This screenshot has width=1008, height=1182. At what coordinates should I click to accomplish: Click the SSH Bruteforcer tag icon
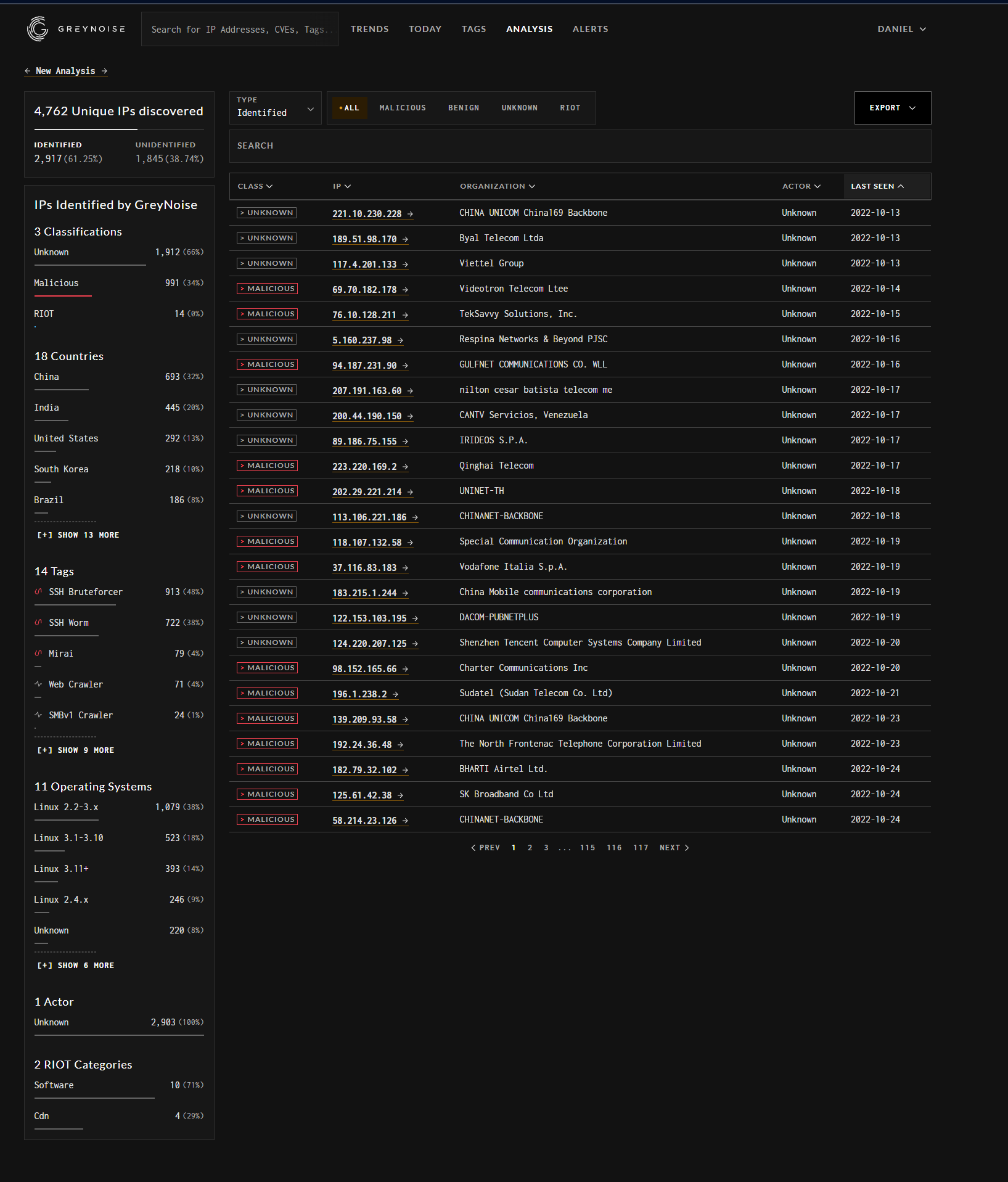[x=38, y=591]
